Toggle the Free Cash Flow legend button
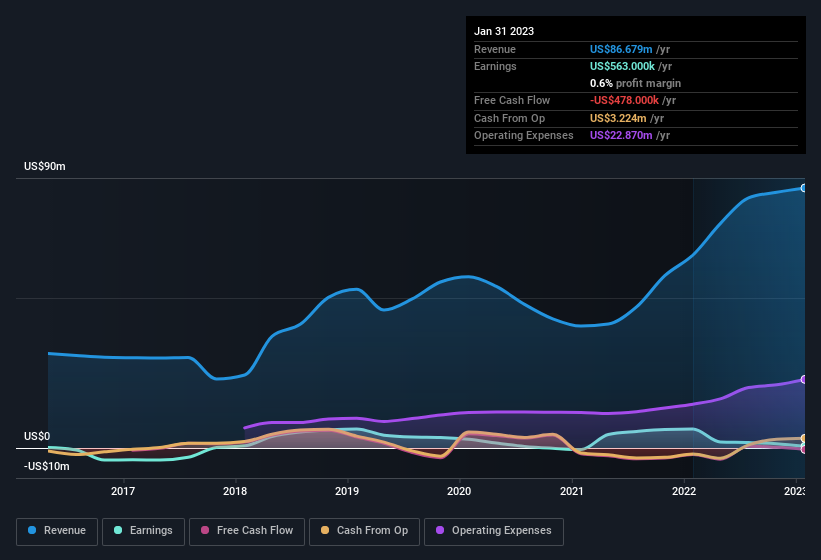Image resolution: width=821 pixels, height=560 pixels. [x=247, y=532]
